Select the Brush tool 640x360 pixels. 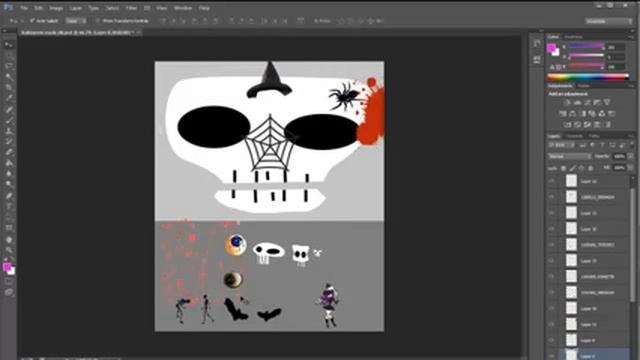point(9,120)
